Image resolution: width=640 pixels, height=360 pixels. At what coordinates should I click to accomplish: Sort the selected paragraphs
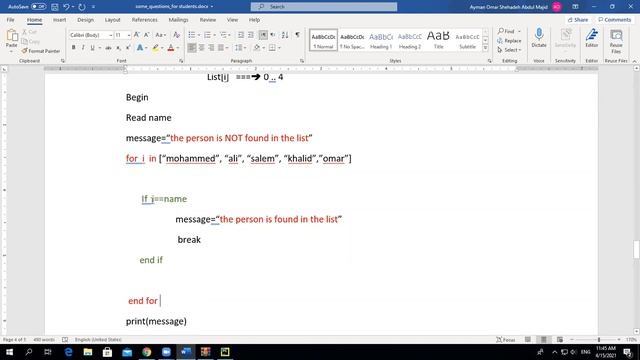(x=285, y=35)
